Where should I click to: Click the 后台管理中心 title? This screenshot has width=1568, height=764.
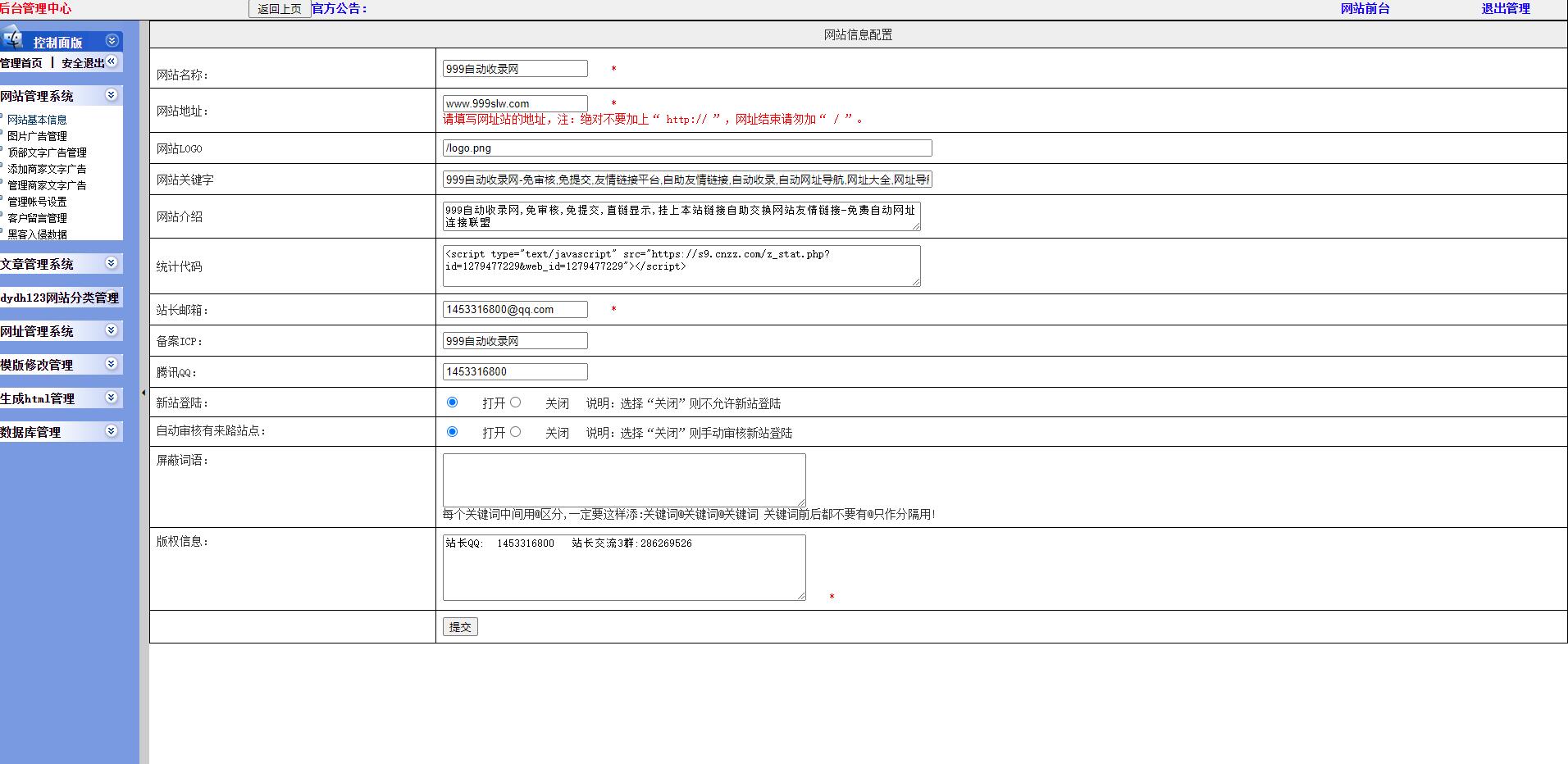pos(35,9)
